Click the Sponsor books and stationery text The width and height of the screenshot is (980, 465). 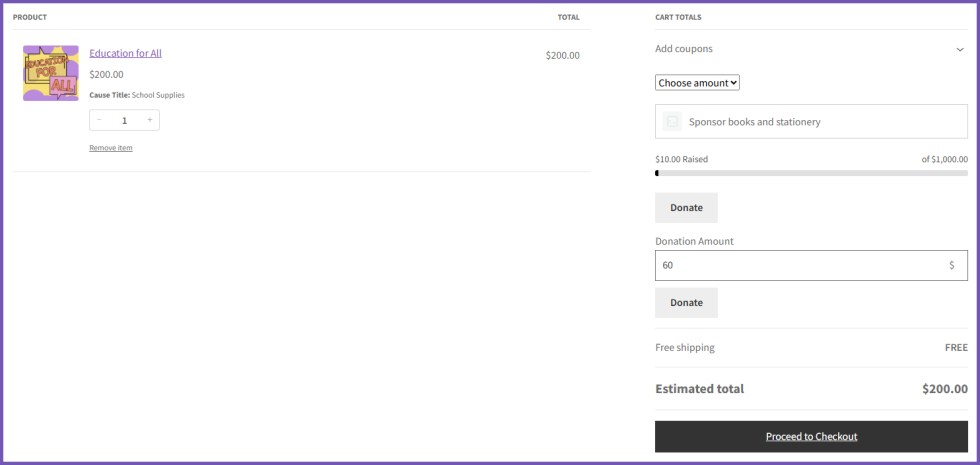click(x=754, y=122)
